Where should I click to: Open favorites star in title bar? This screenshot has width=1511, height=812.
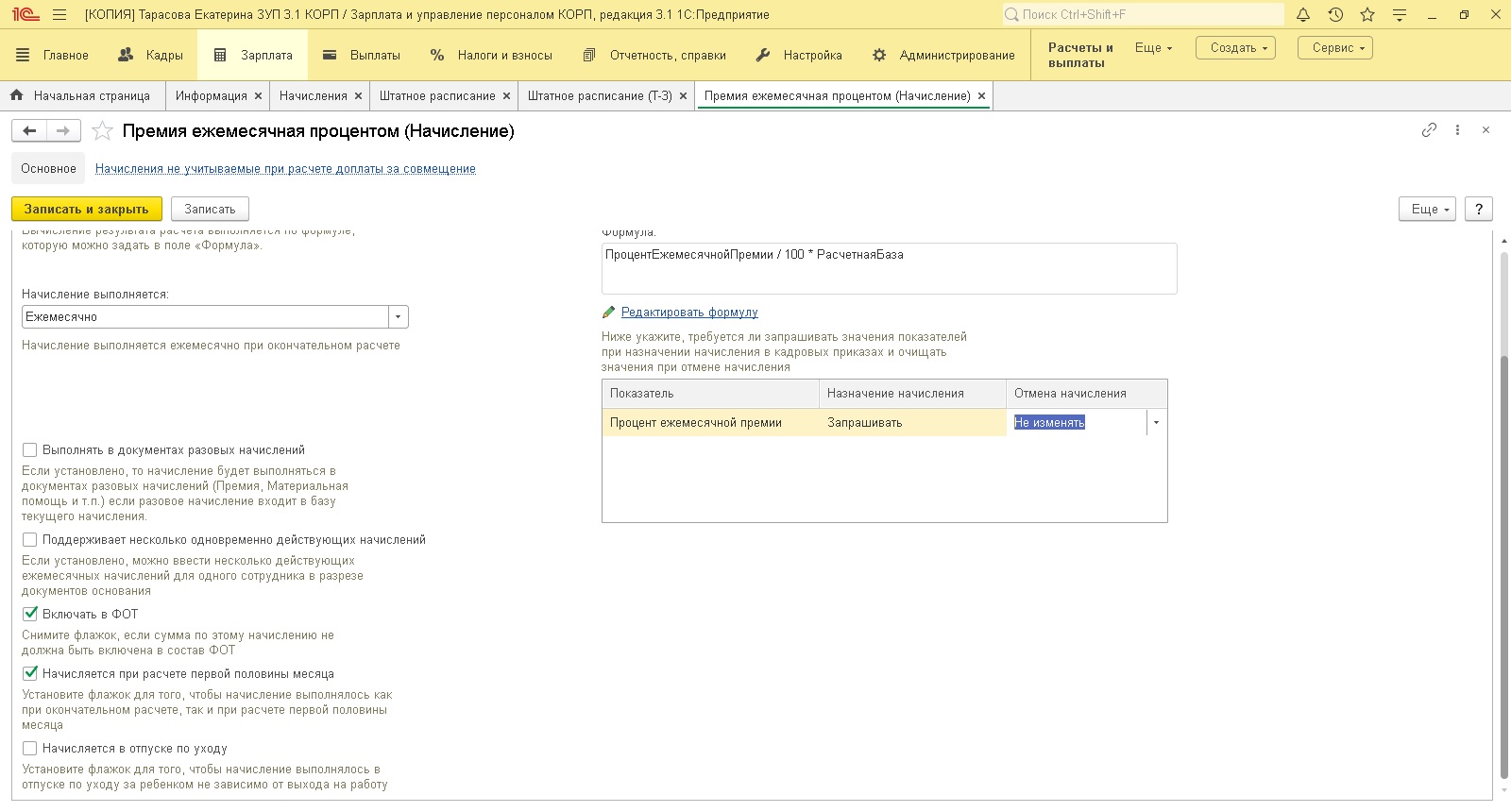coord(1367,14)
